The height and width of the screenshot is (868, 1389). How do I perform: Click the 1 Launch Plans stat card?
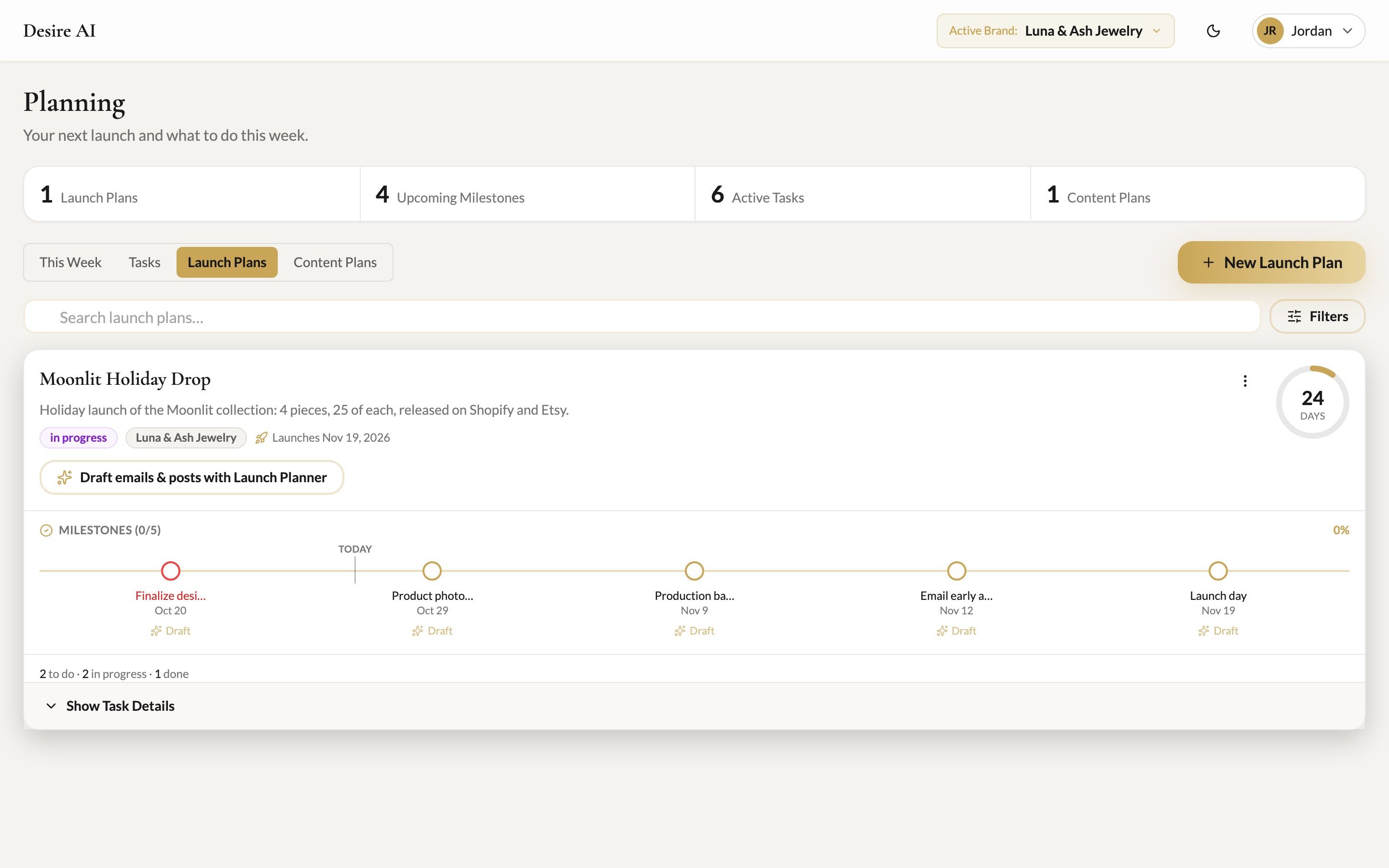[191, 194]
